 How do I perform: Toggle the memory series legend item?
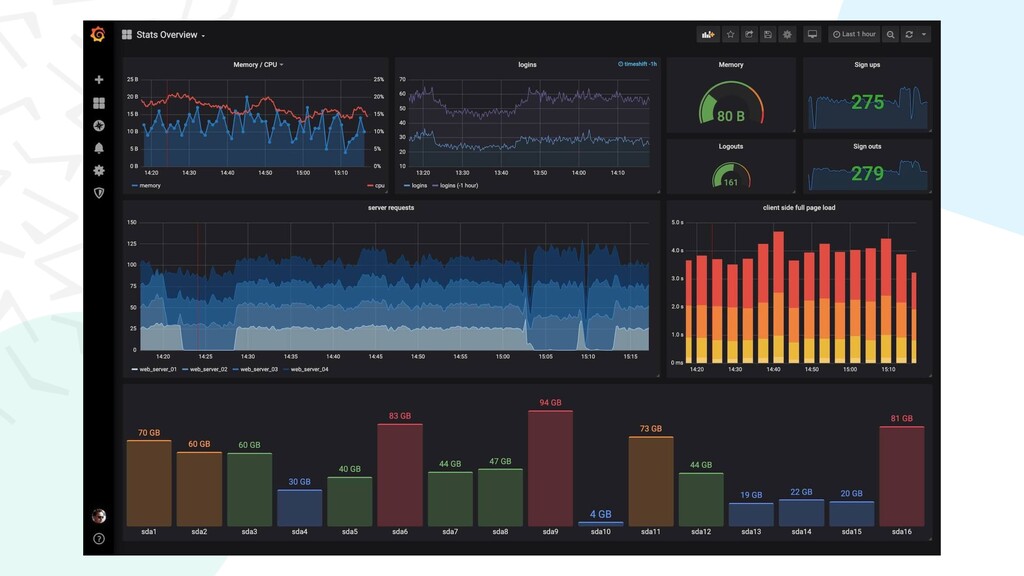[146, 185]
